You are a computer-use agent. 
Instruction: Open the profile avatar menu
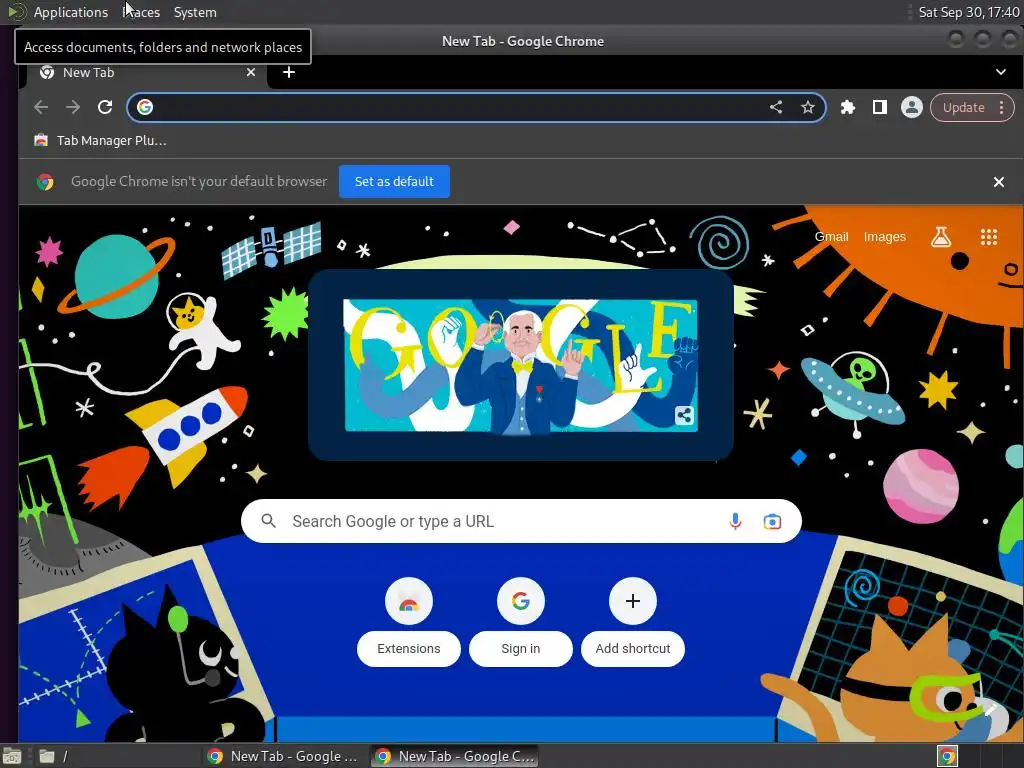click(912, 107)
